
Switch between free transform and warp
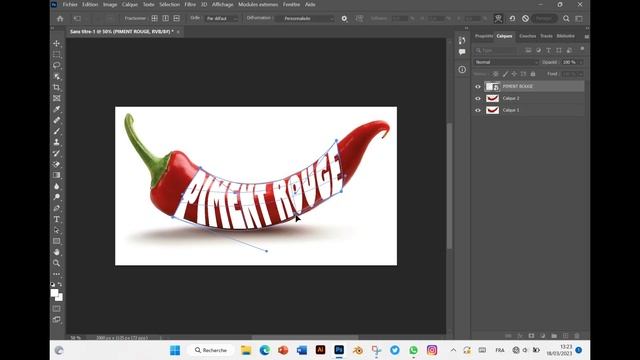[498, 19]
